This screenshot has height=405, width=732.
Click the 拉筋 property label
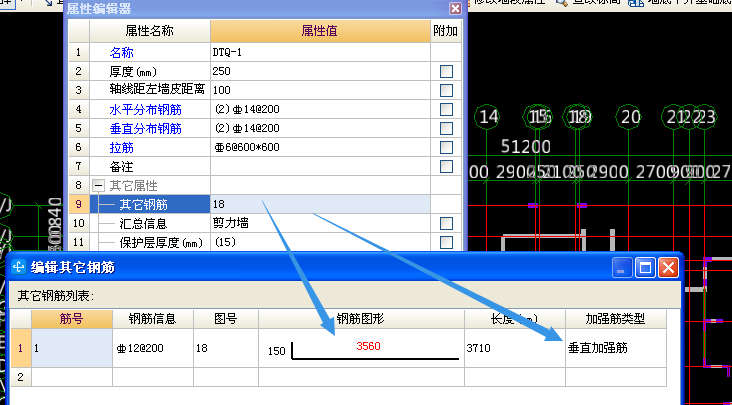pyautogui.click(x=121, y=148)
